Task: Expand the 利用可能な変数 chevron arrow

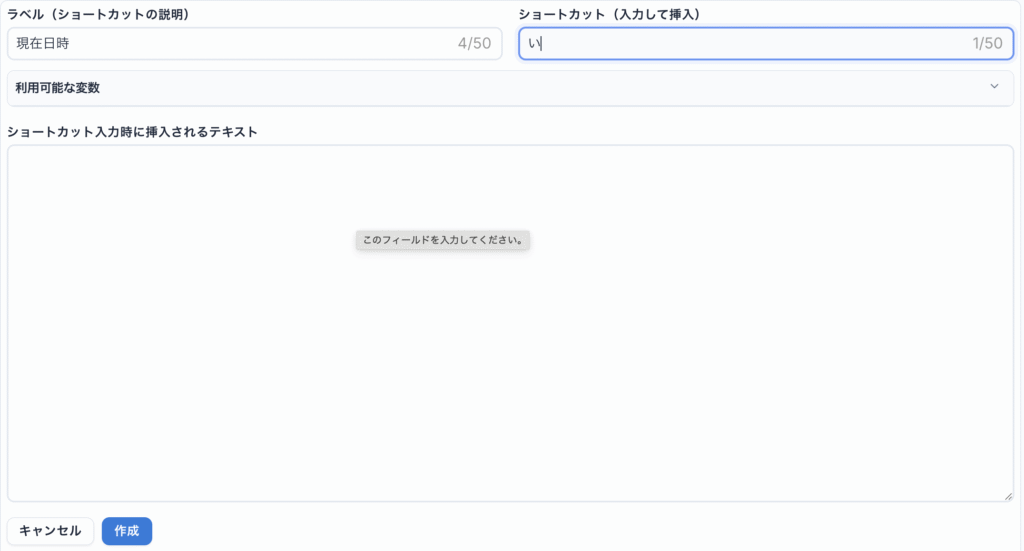Action: pyautogui.click(x=994, y=87)
